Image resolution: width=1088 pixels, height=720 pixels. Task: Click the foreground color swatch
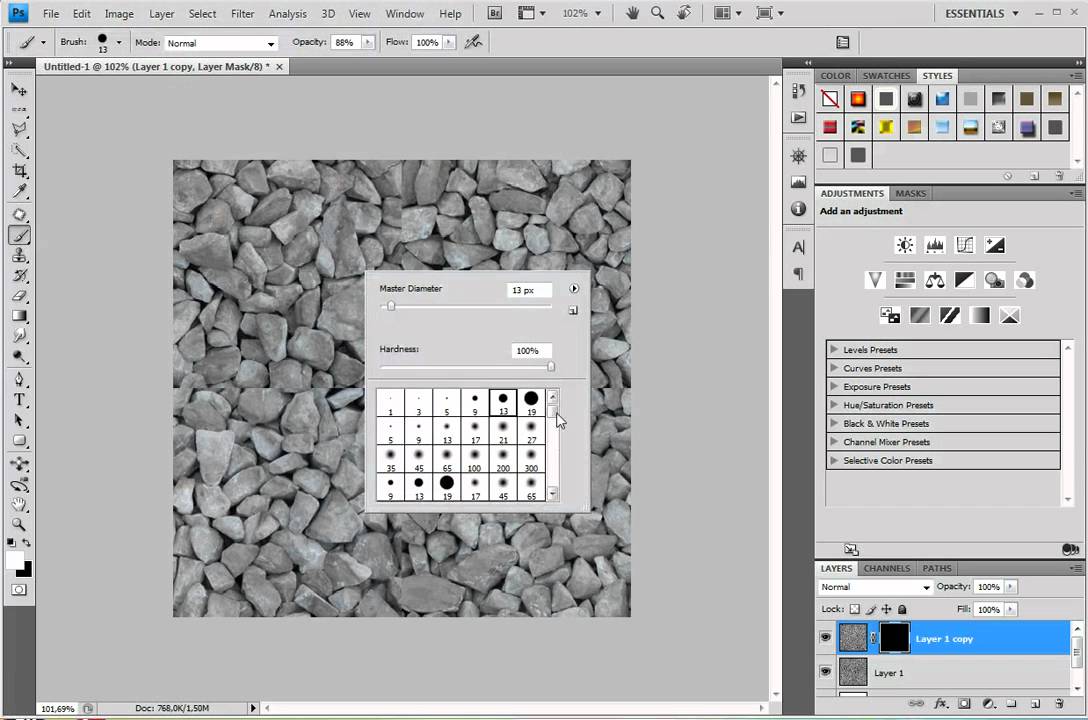[x=15, y=560]
